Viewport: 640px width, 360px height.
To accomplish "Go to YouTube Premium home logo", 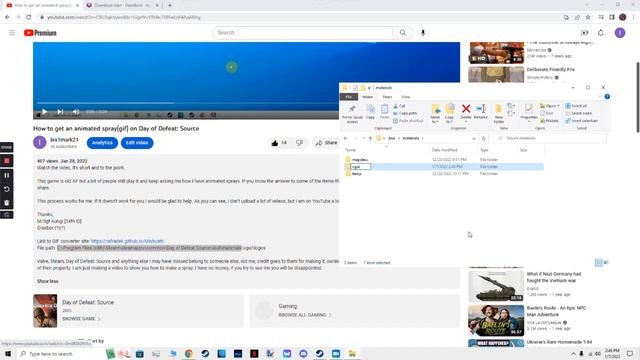I will [40, 33].
